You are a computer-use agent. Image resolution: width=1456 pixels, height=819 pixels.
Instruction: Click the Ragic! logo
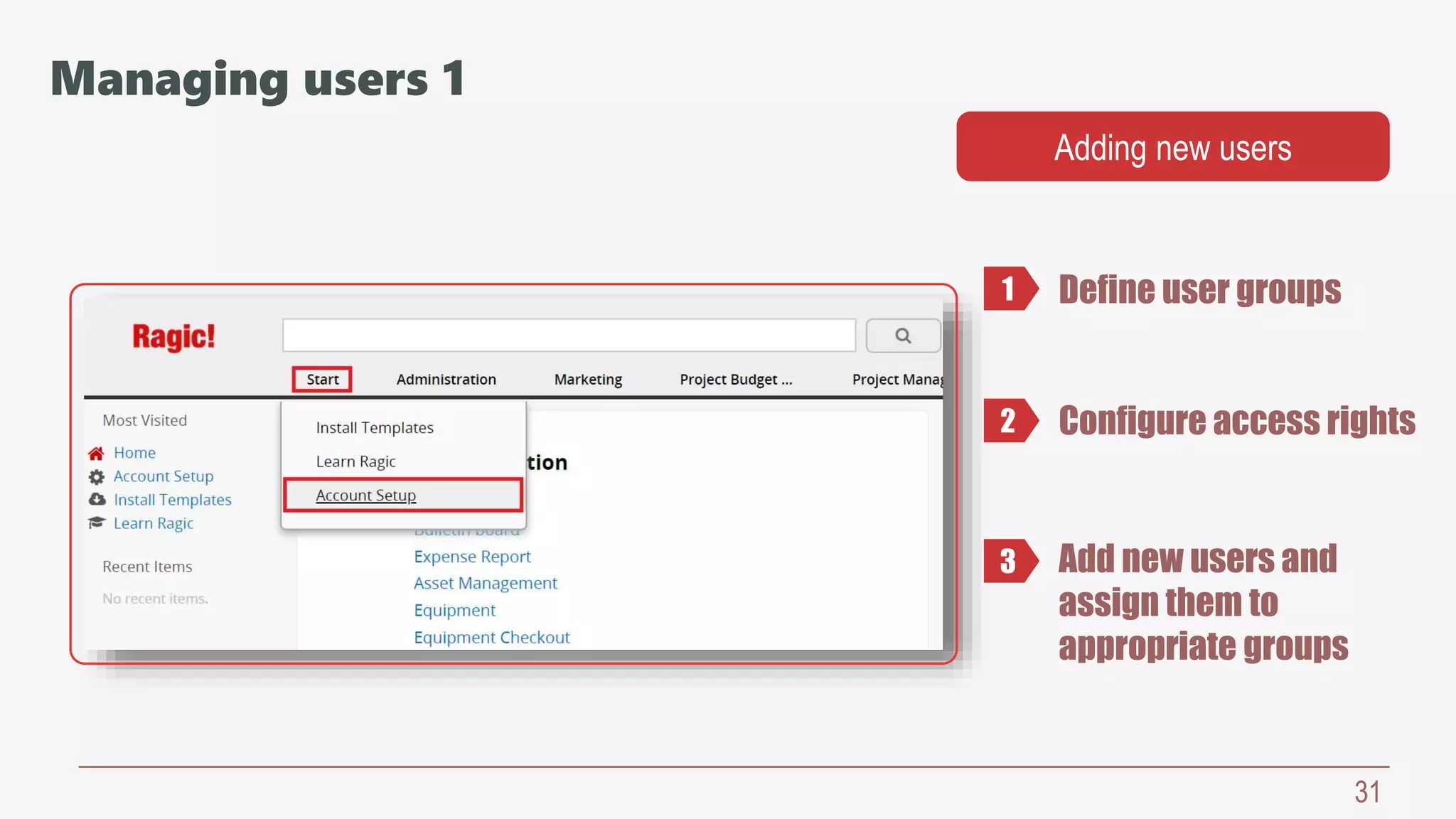click(x=173, y=336)
